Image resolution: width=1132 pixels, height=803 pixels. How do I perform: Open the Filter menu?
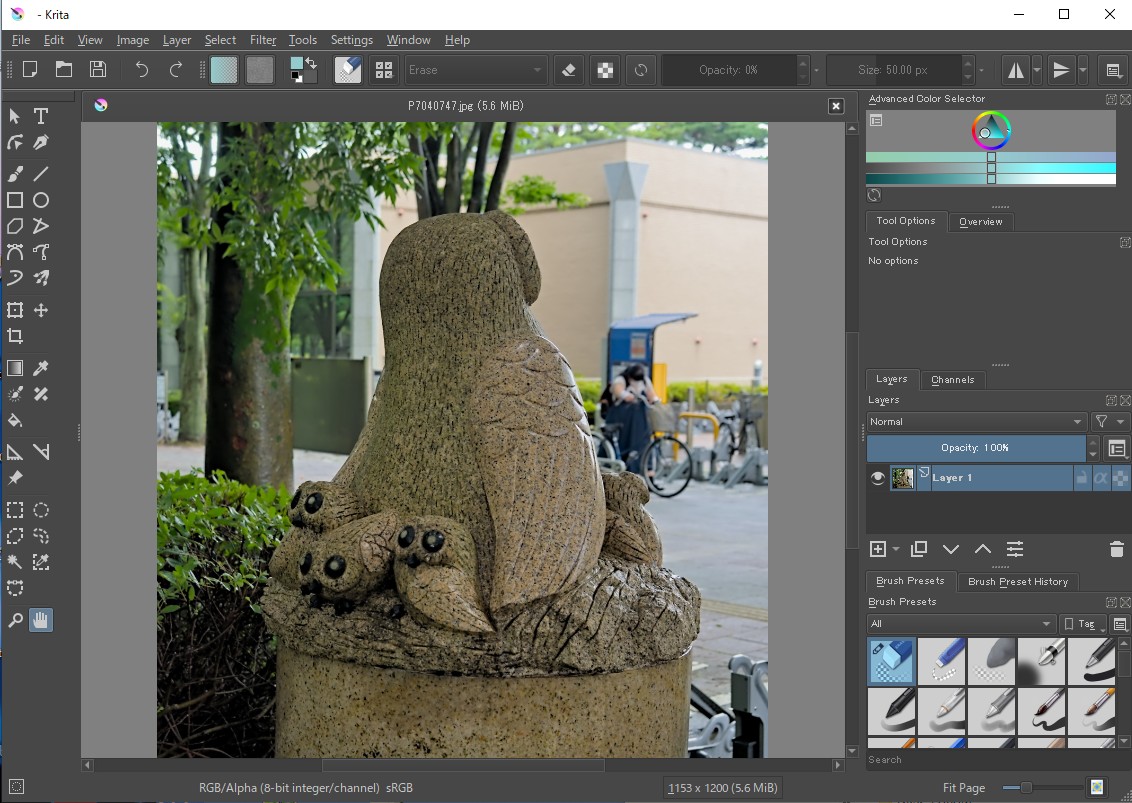pyautogui.click(x=263, y=40)
